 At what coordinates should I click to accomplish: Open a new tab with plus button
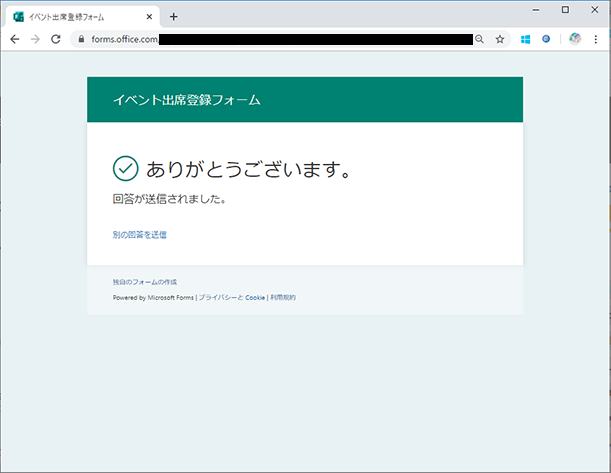point(173,16)
